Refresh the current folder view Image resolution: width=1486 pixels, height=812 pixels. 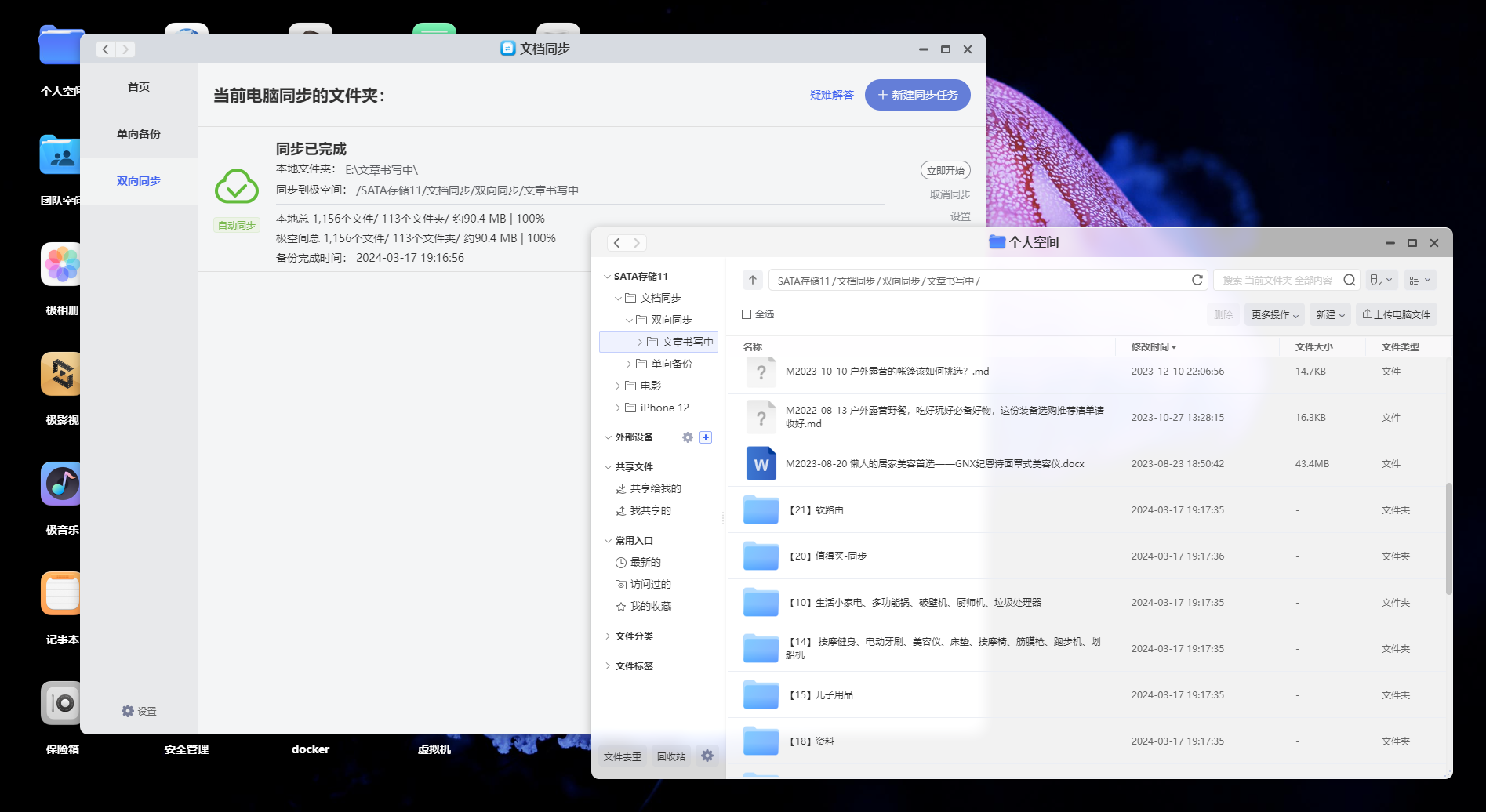(1197, 279)
